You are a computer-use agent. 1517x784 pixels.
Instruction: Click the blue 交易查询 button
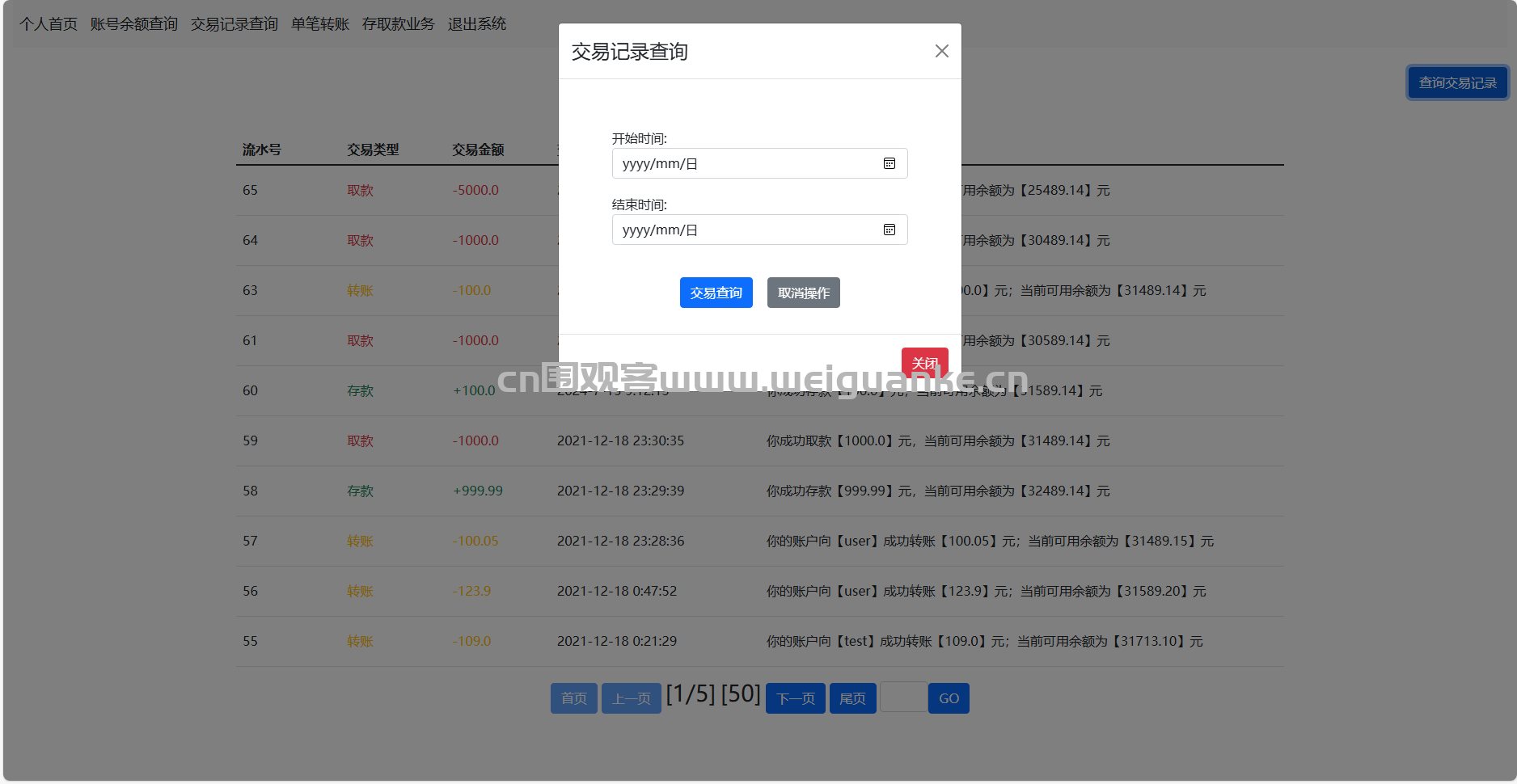[x=716, y=293]
